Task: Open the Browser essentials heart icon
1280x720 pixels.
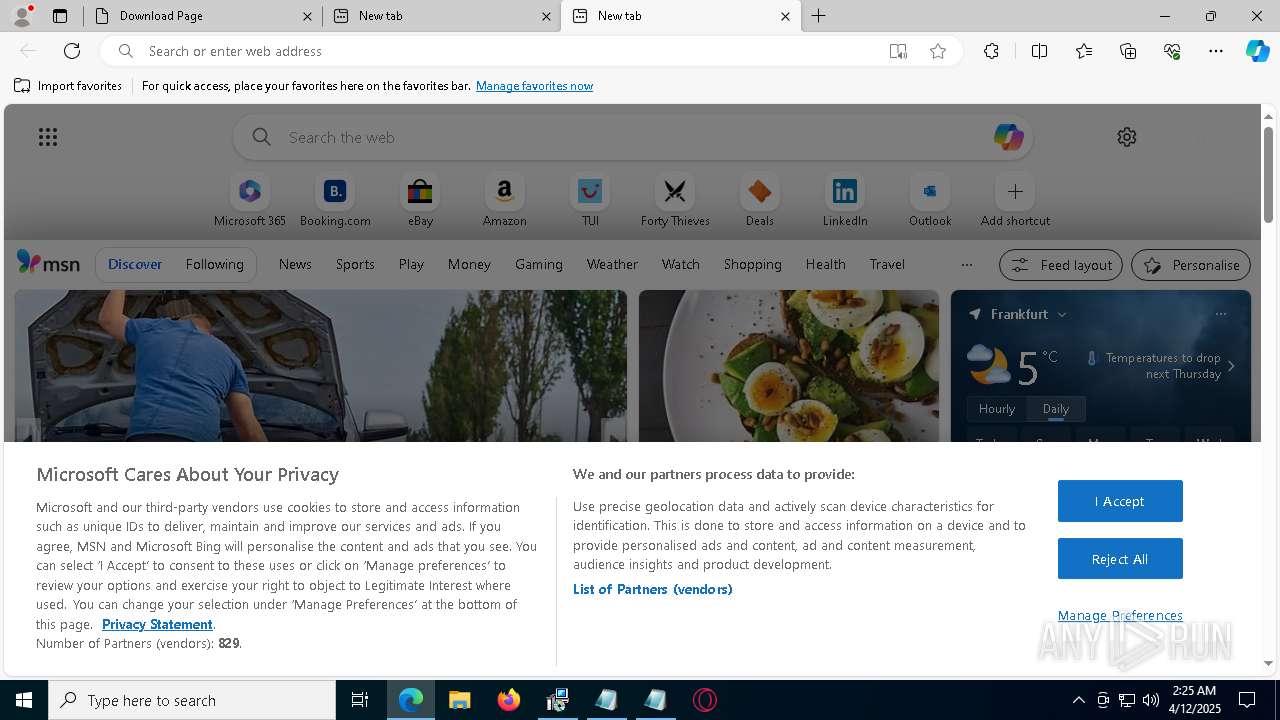Action: click(1172, 51)
